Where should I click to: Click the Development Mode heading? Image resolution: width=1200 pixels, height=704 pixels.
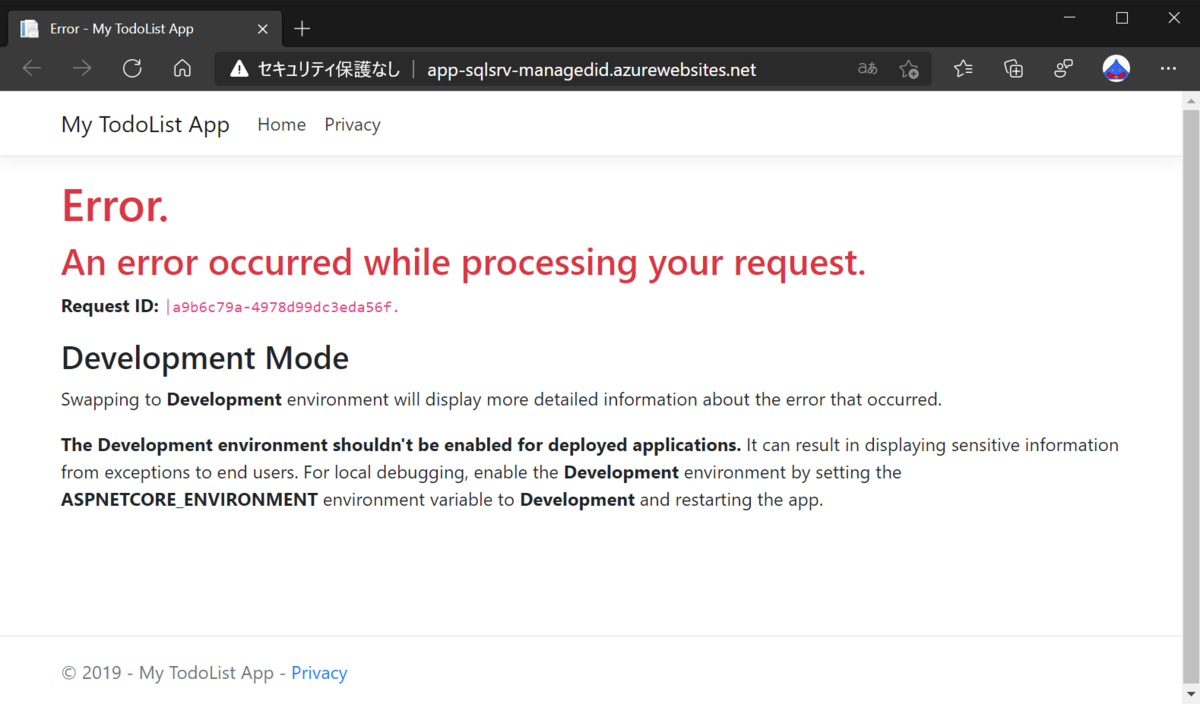point(205,357)
